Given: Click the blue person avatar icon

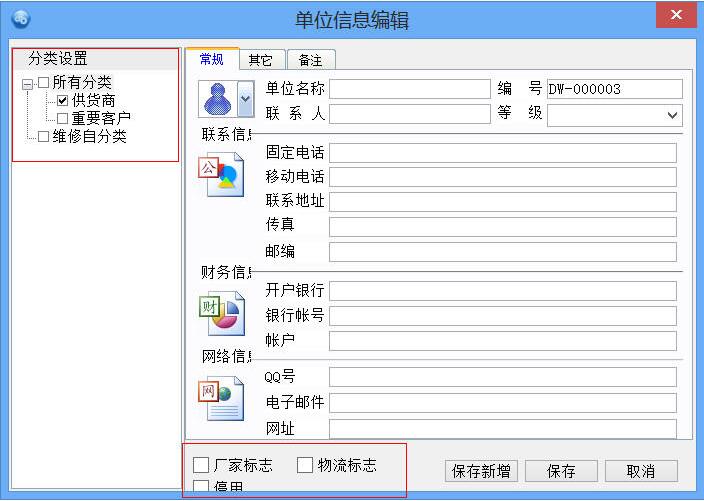Looking at the screenshot, I should coord(217,99).
